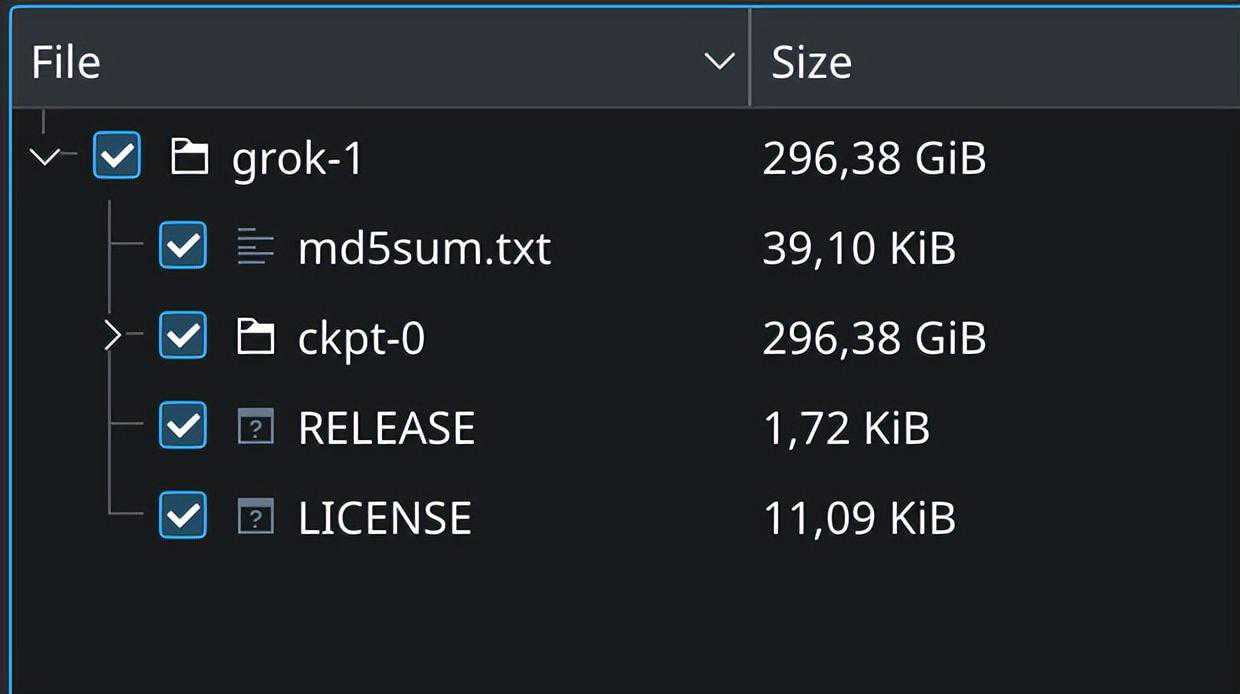The image size is (1240, 694).
Task: Click the grok-1 folder icon
Action: pyautogui.click(x=189, y=157)
